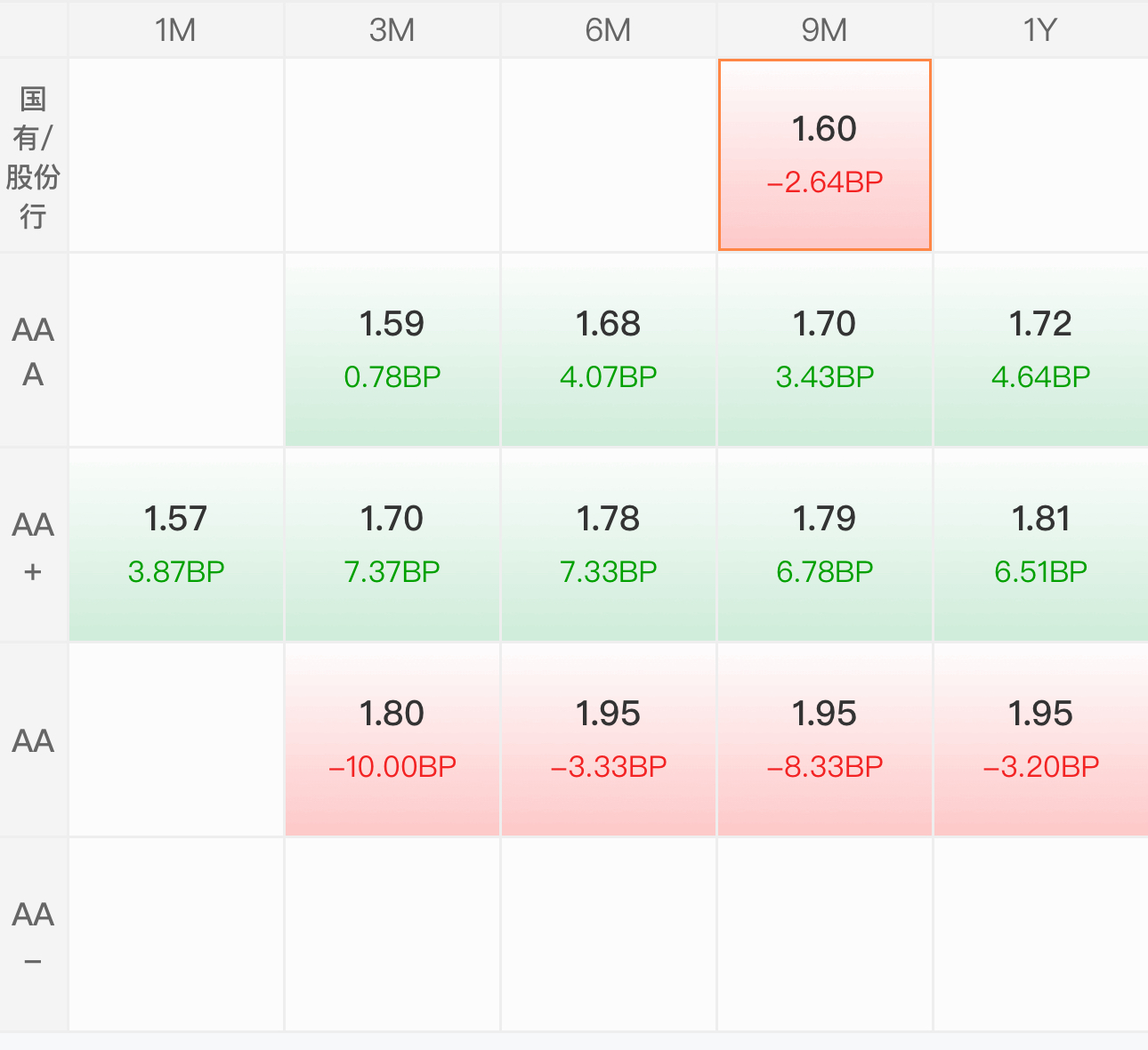Open the AA 6M cell with -3.33BP

click(609, 739)
